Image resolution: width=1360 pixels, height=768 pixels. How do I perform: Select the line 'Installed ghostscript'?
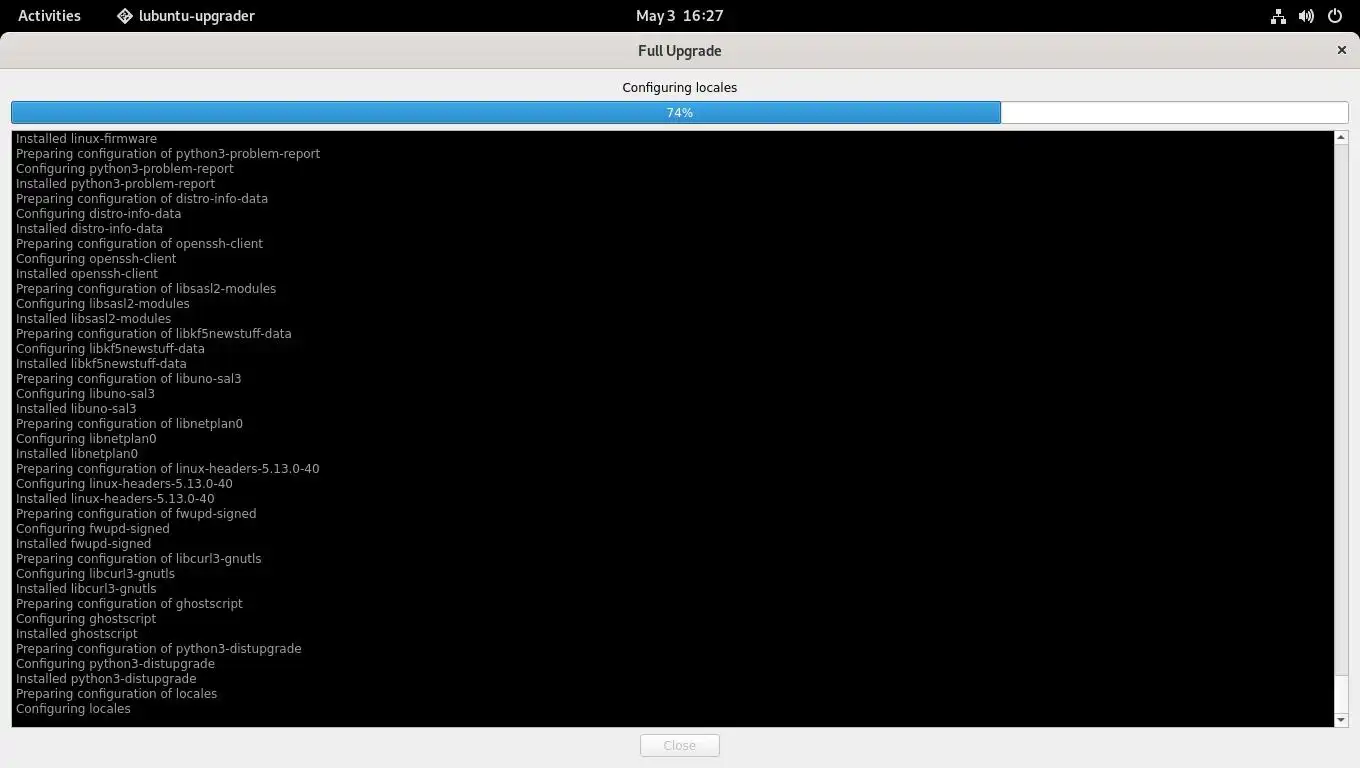[77, 634]
